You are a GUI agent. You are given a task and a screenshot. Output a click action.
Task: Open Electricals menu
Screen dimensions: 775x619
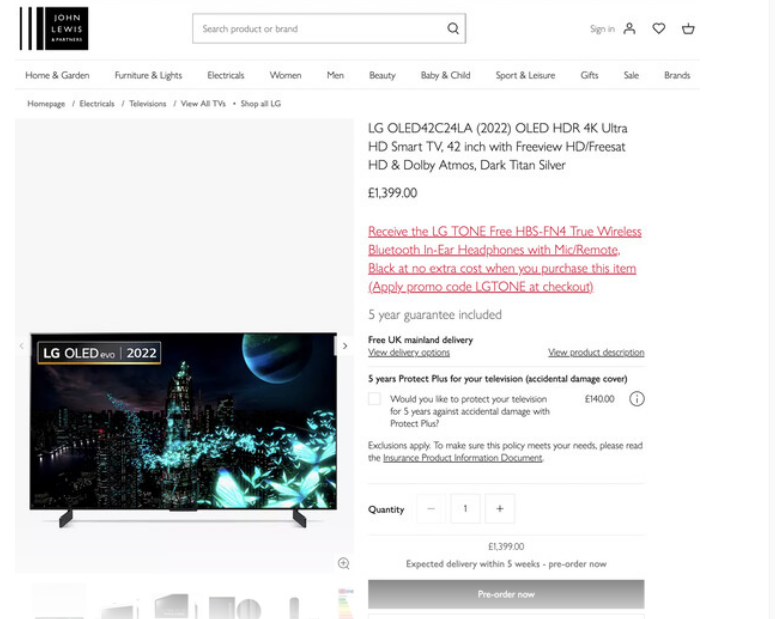[225, 75]
